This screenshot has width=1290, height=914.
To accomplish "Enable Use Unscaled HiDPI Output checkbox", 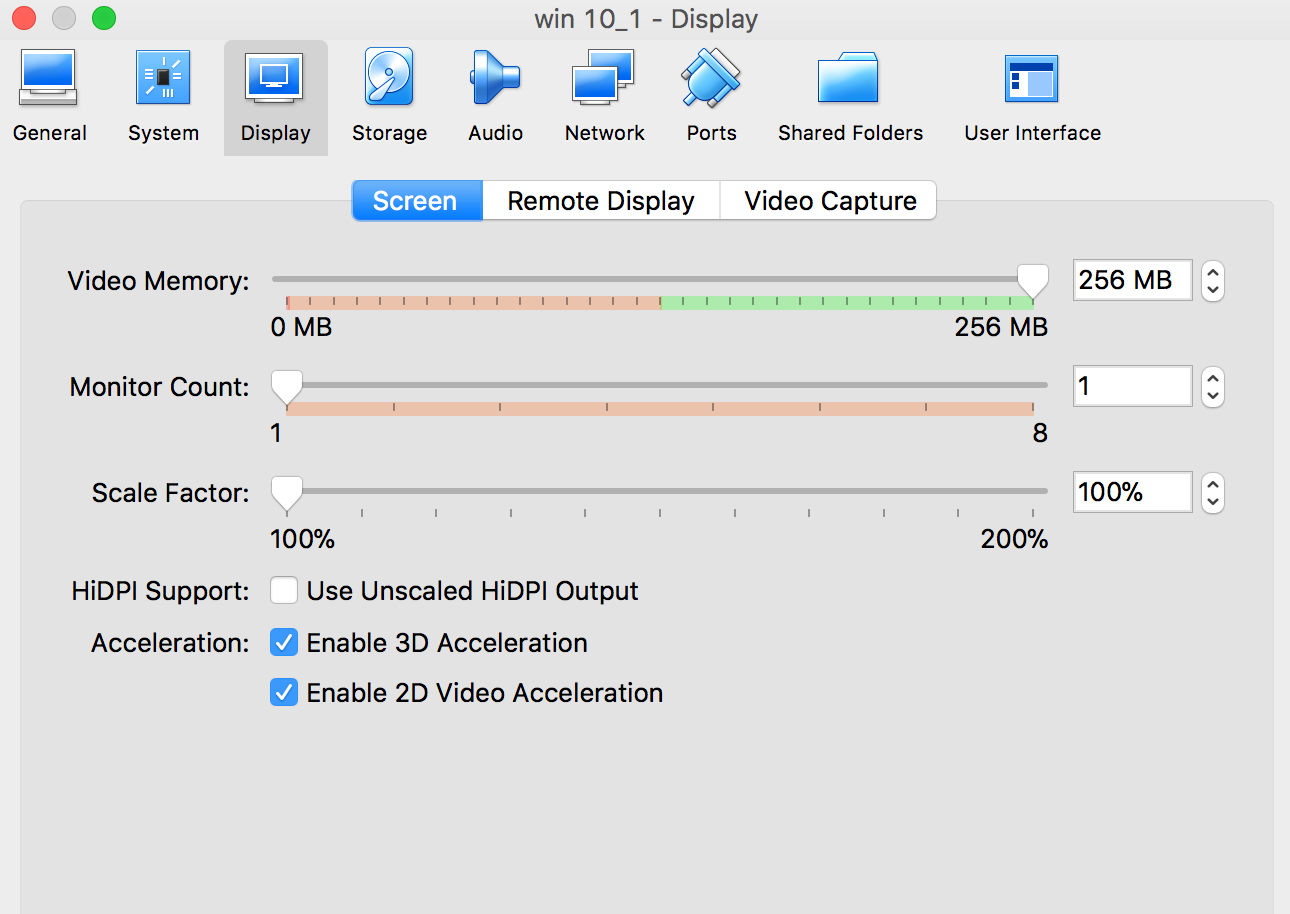I will click(284, 591).
